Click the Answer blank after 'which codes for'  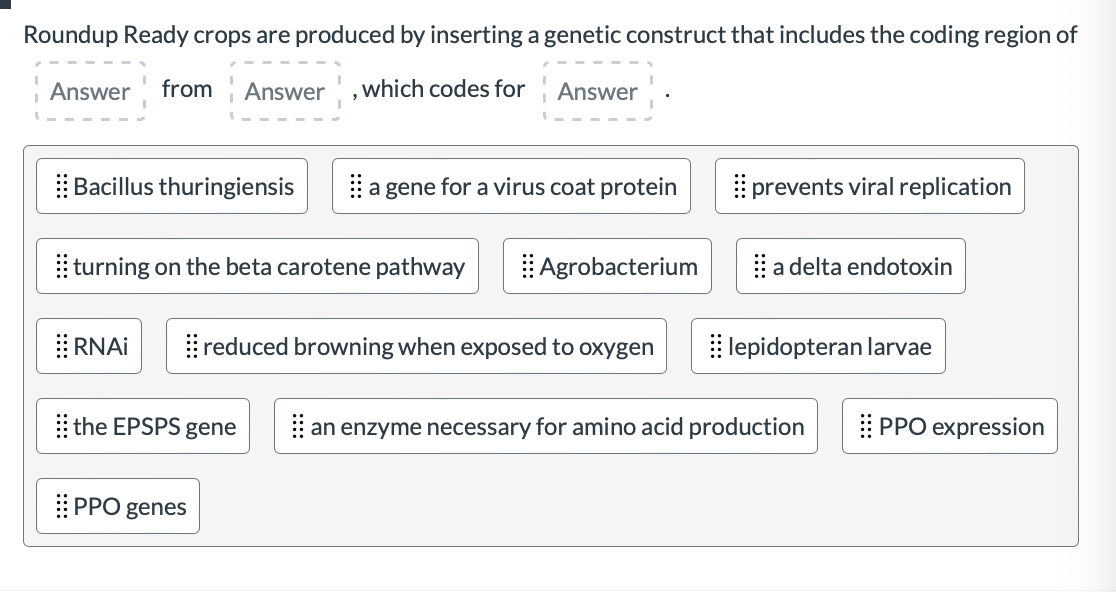point(597,92)
